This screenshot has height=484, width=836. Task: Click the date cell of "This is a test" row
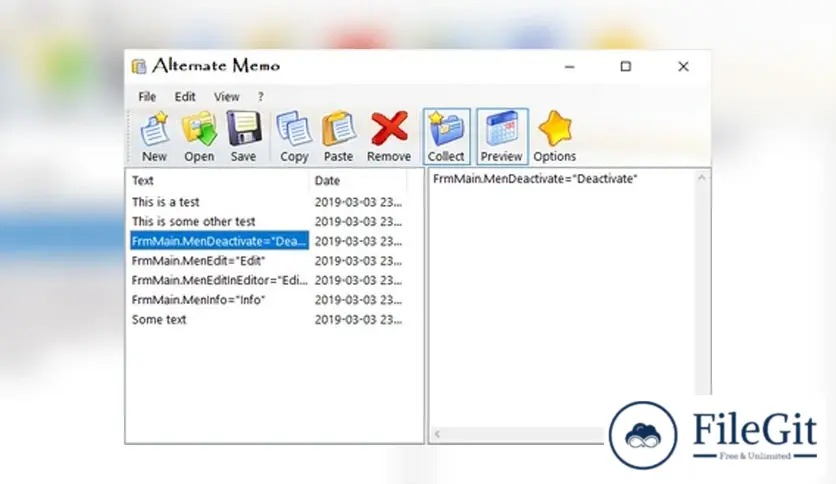358,202
